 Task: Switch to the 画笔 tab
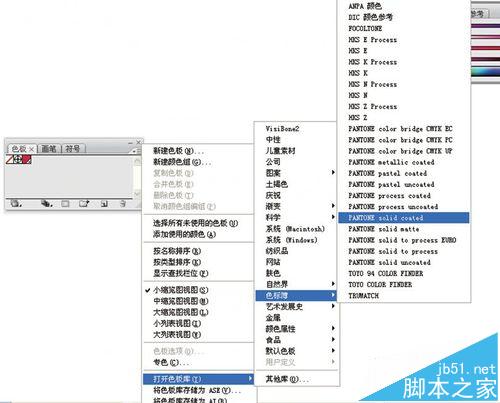(x=49, y=149)
